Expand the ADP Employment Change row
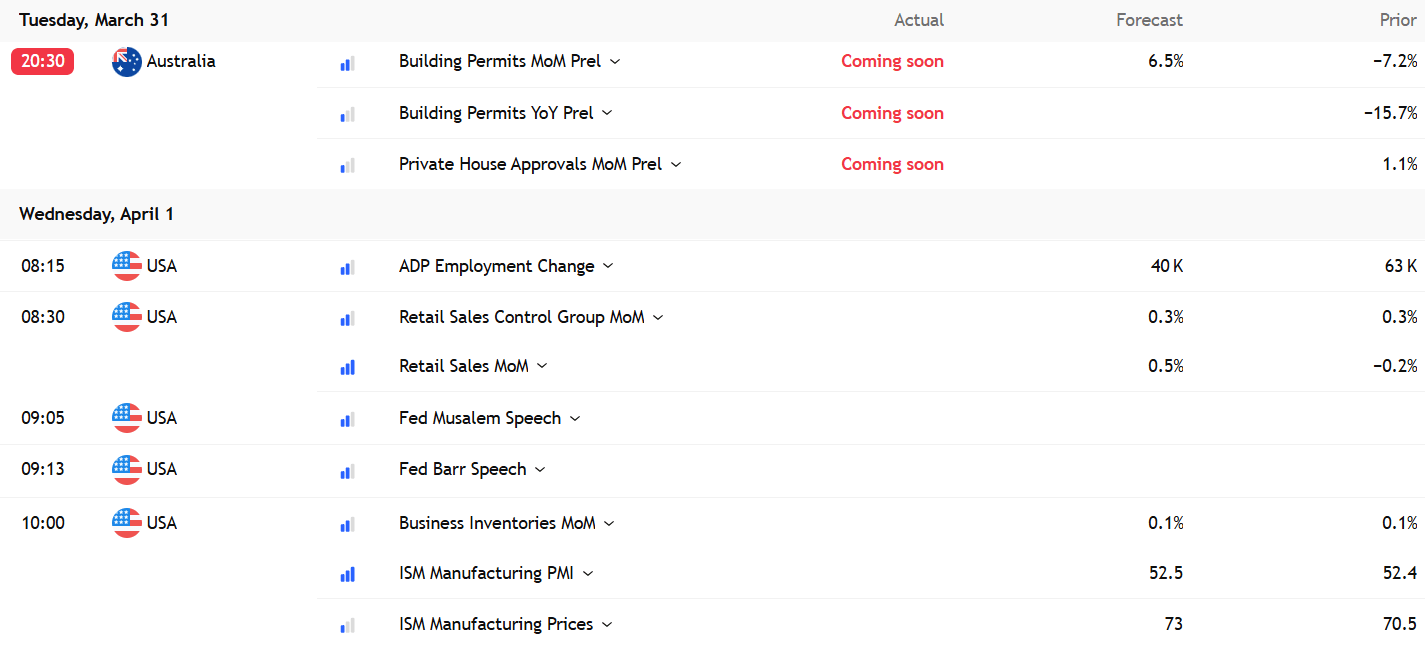Screen dimensions: 1425x650 (x=608, y=266)
